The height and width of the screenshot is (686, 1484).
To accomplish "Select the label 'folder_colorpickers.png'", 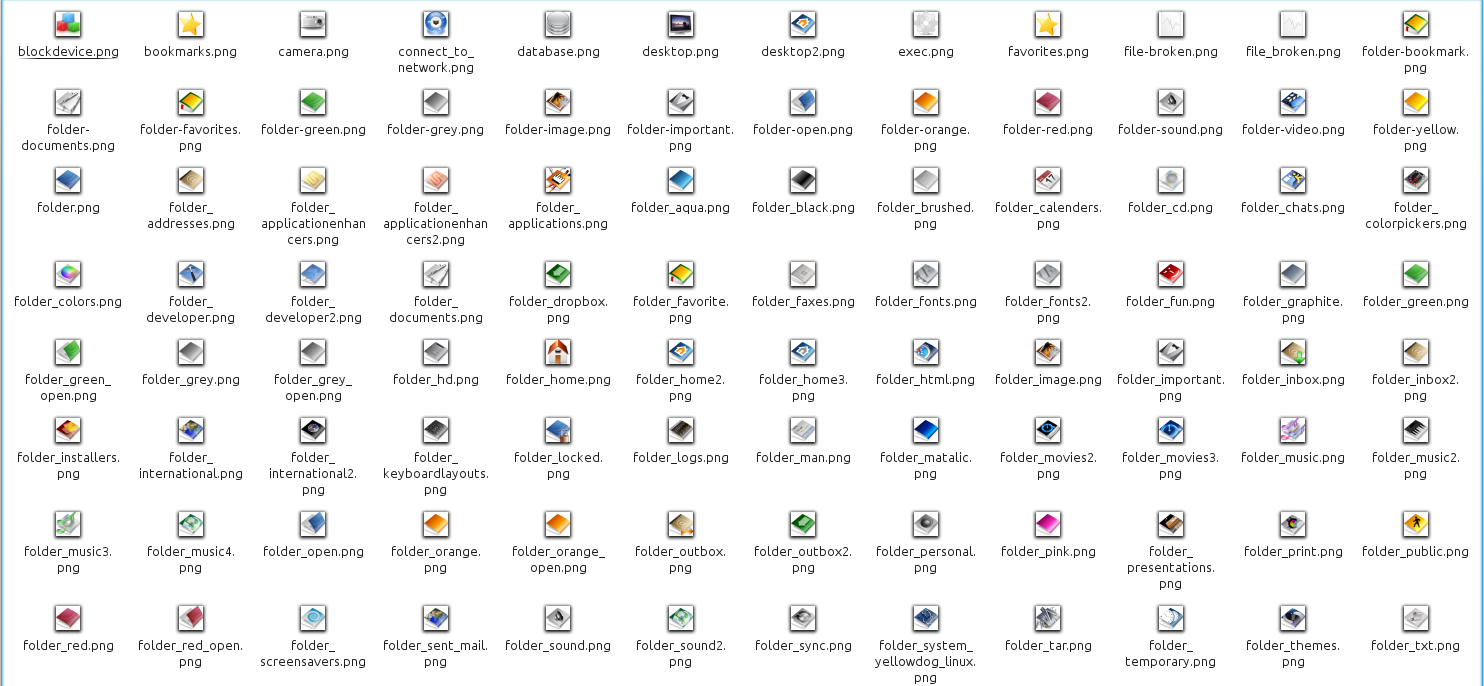I will point(1416,216).
